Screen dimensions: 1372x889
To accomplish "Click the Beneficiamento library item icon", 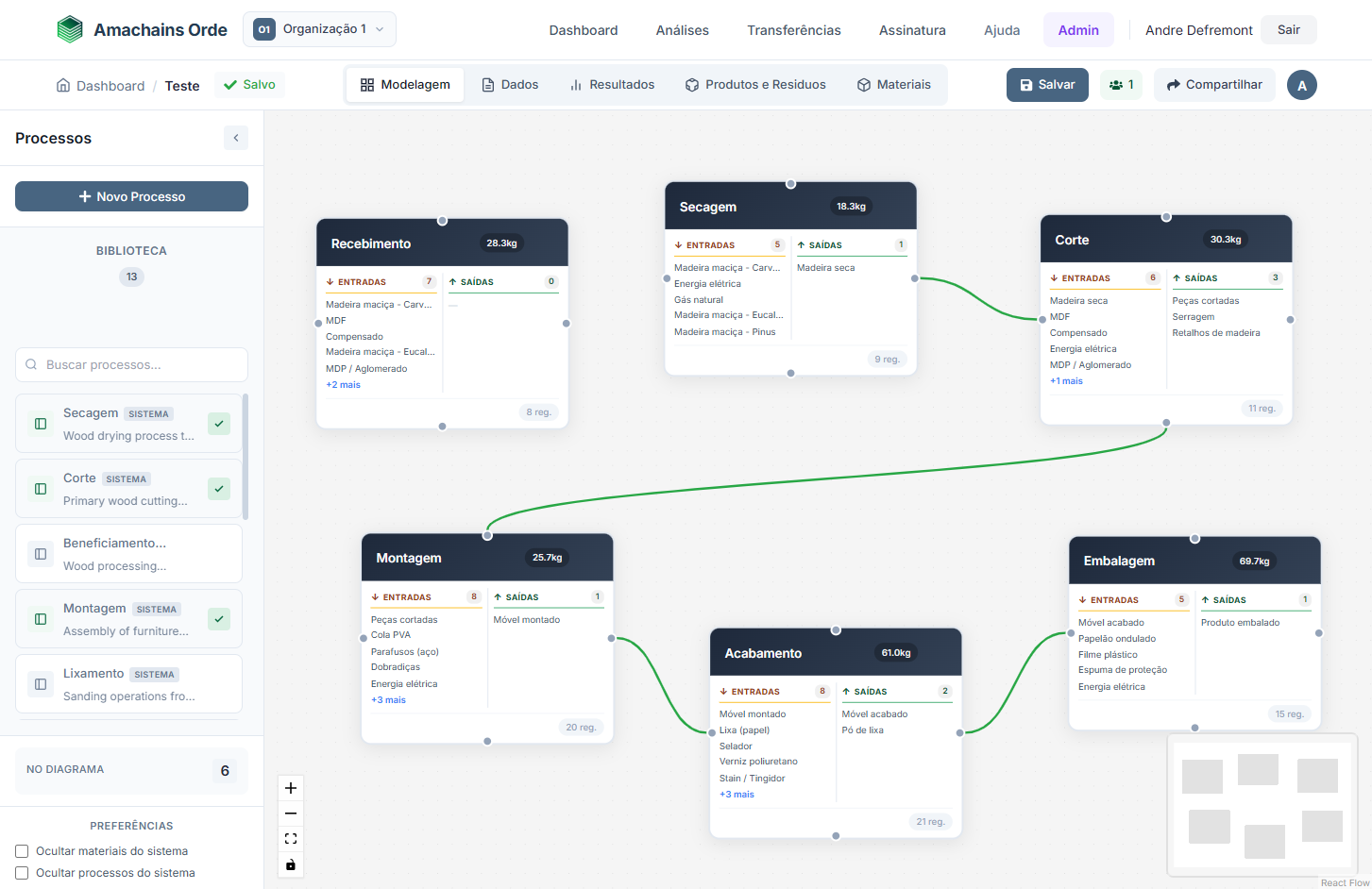I will (41, 554).
